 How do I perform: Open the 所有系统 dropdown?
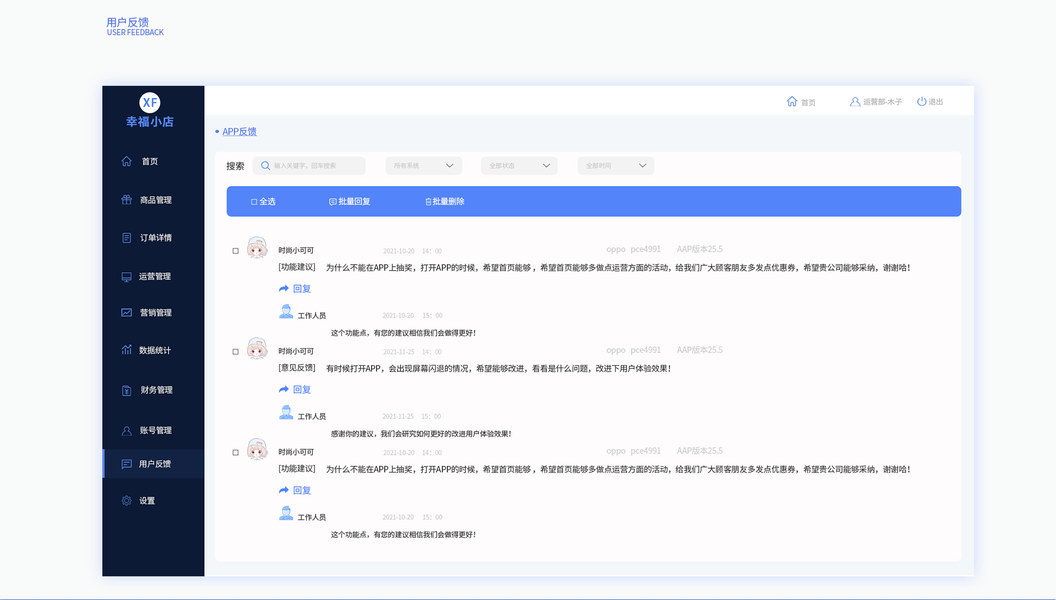[x=424, y=166]
